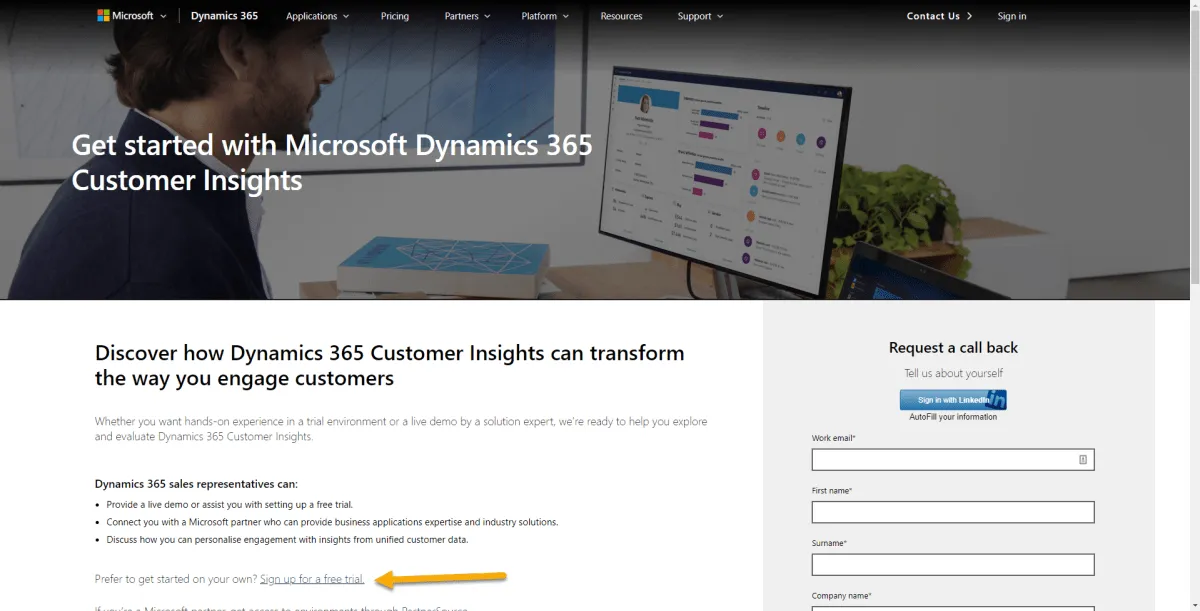This screenshot has height=611, width=1200.
Task: Focus the Surname input field
Action: pyautogui.click(x=953, y=564)
